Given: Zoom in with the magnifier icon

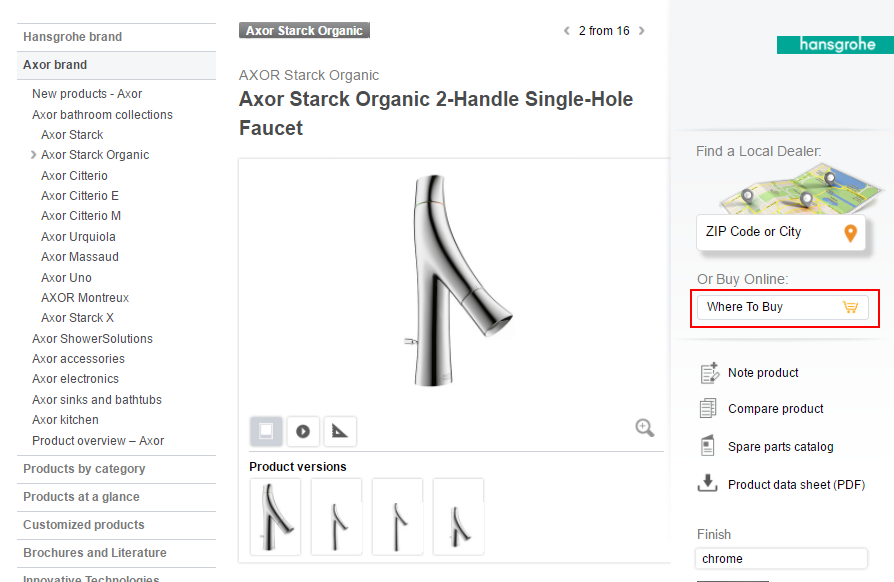Looking at the screenshot, I should coord(645,428).
